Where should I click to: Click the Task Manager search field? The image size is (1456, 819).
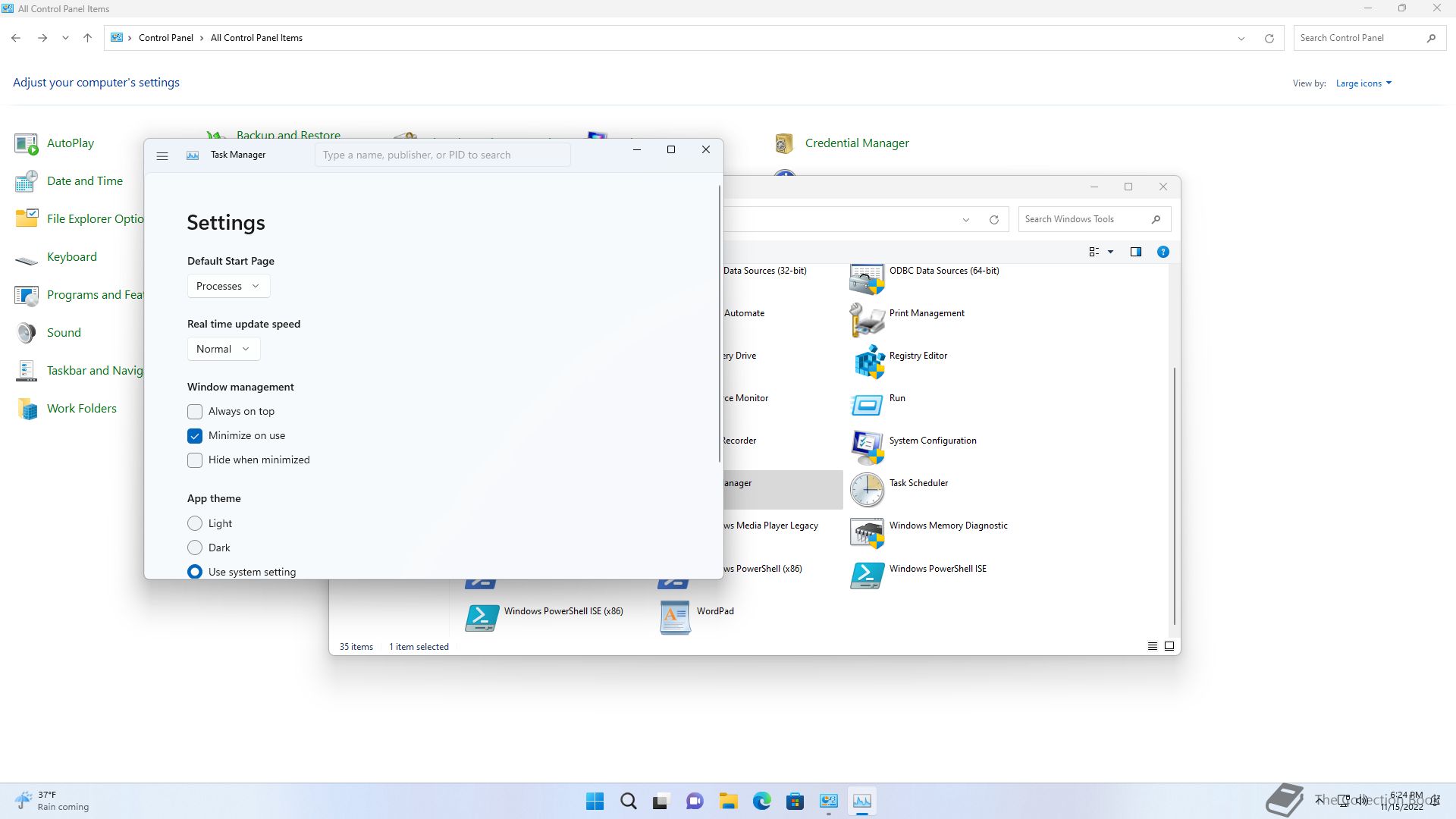click(442, 155)
